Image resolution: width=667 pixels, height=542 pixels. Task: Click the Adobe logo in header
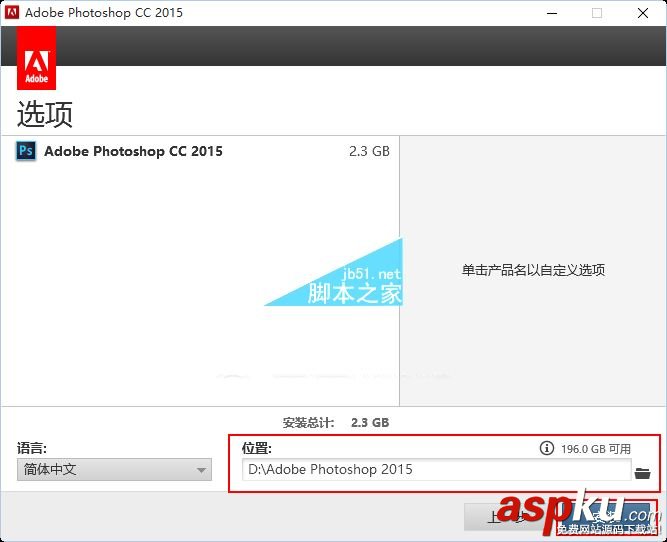pos(37,58)
